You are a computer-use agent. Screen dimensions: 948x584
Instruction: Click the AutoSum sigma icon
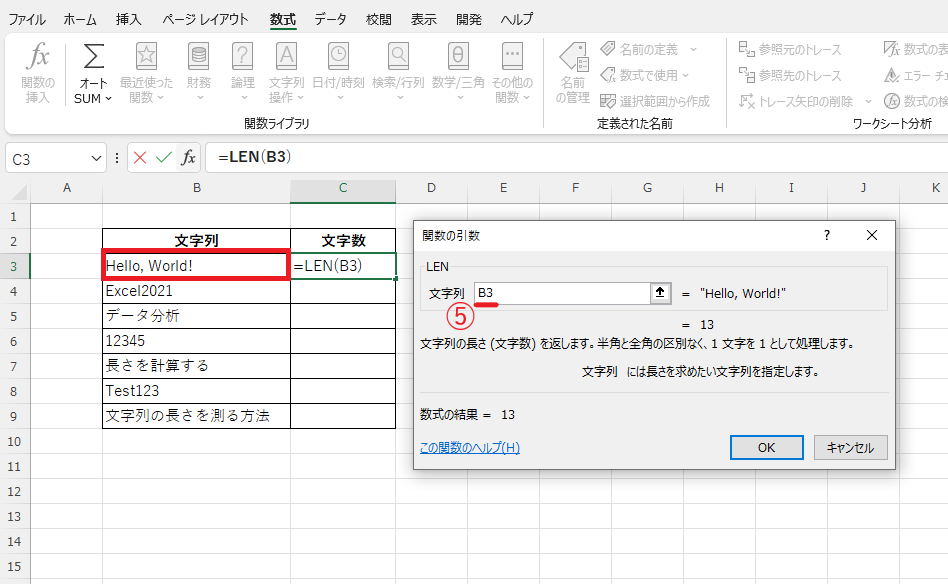pos(93,57)
